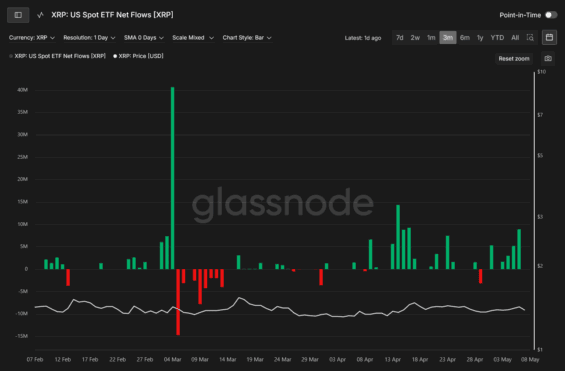Click the 'Latest: 1d ago' text

click(x=362, y=38)
